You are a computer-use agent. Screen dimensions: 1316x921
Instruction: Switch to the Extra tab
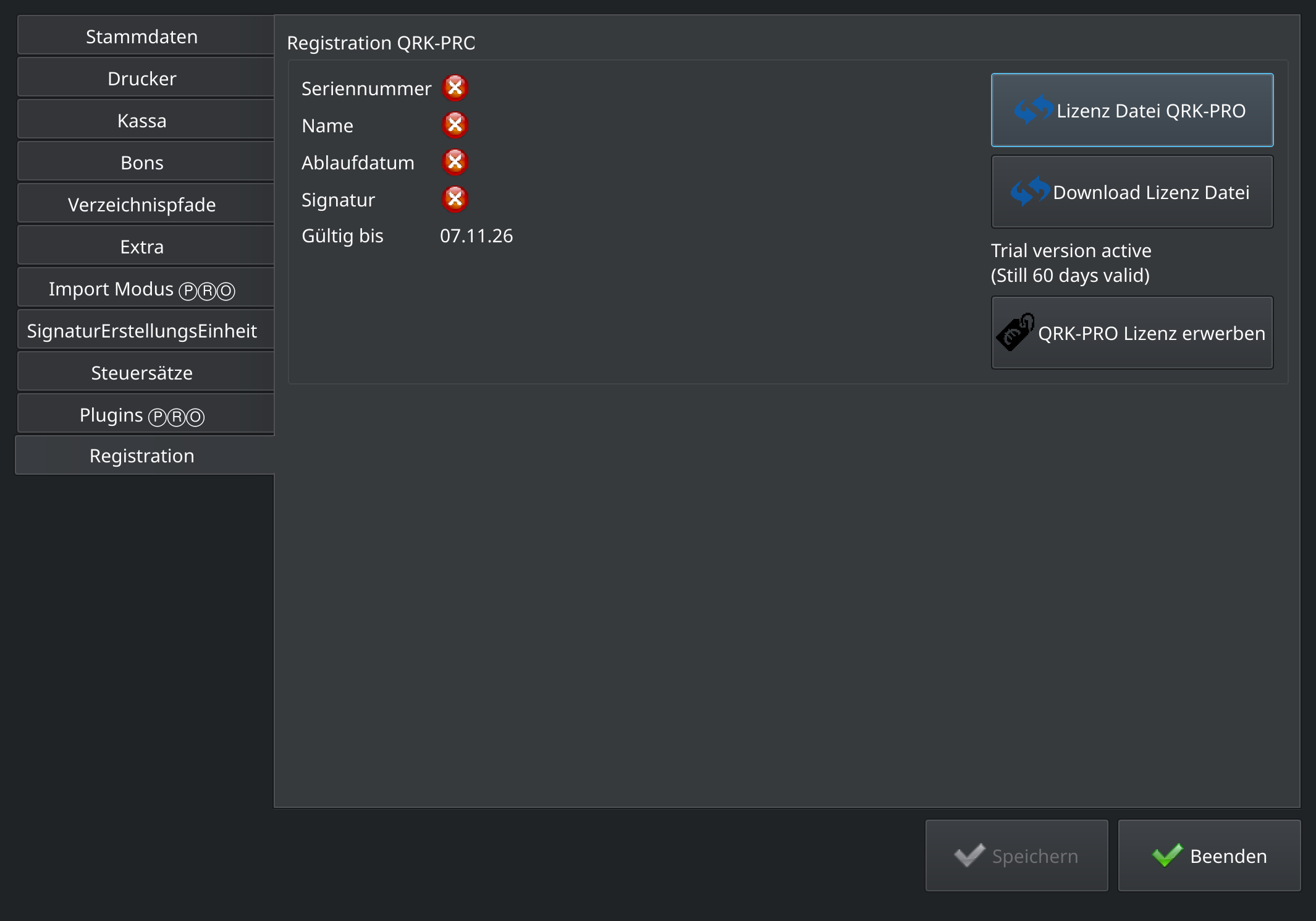pyautogui.click(x=146, y=247)
